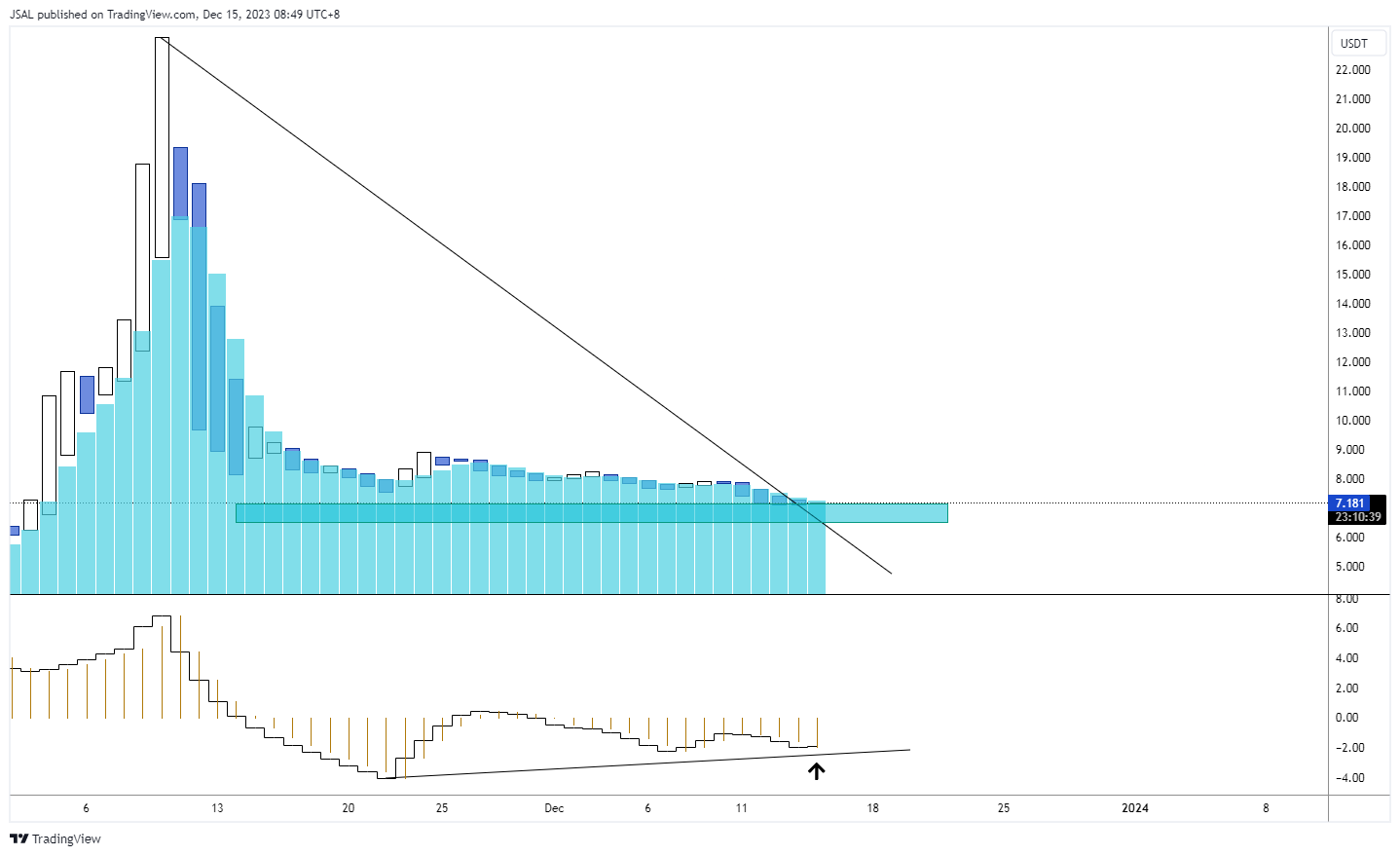Click the countdown timer 23:10:39
The height and width of the screenshot is (856, 1400).
(1358, 517)
